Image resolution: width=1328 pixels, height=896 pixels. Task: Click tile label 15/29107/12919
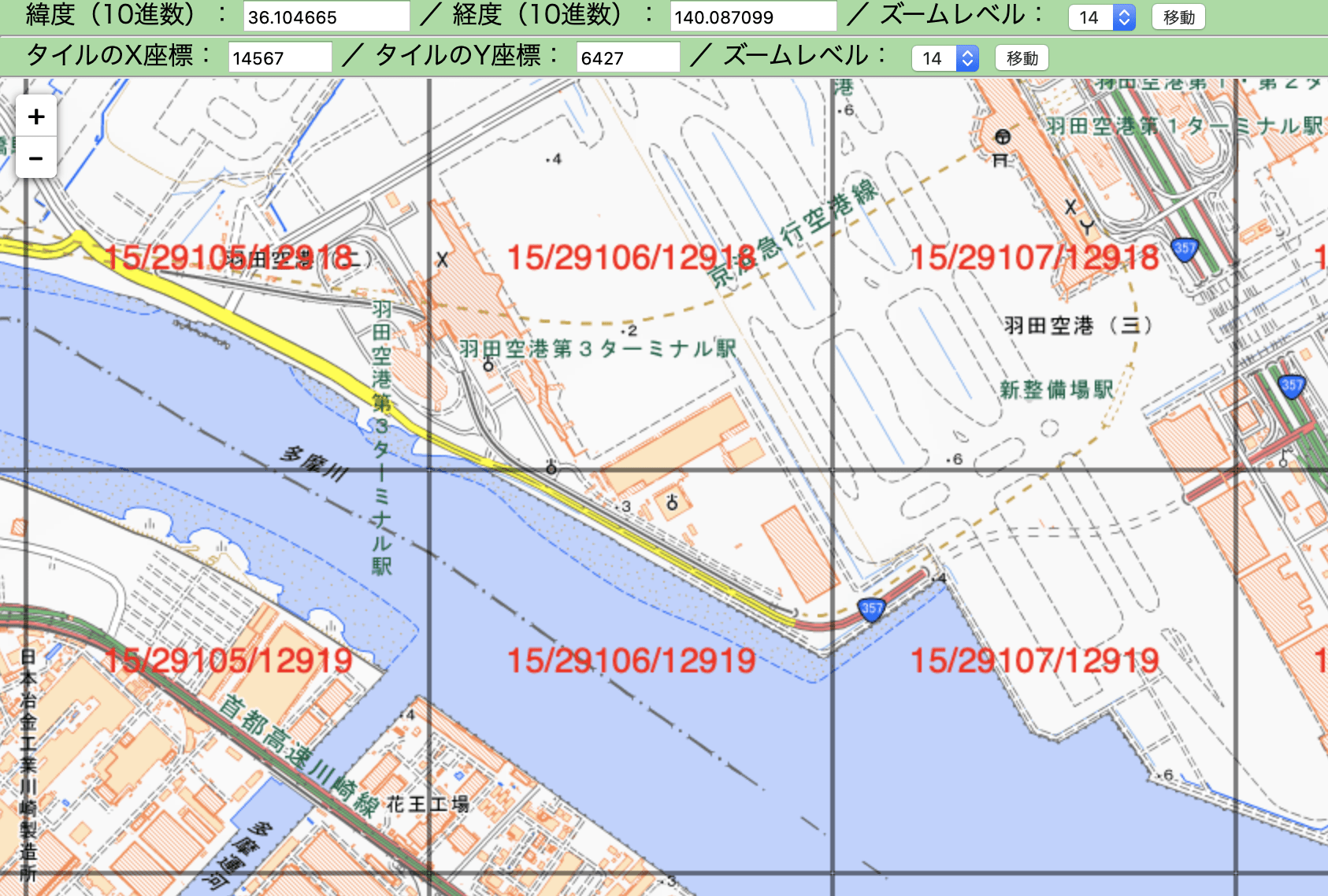point(1034,661)
